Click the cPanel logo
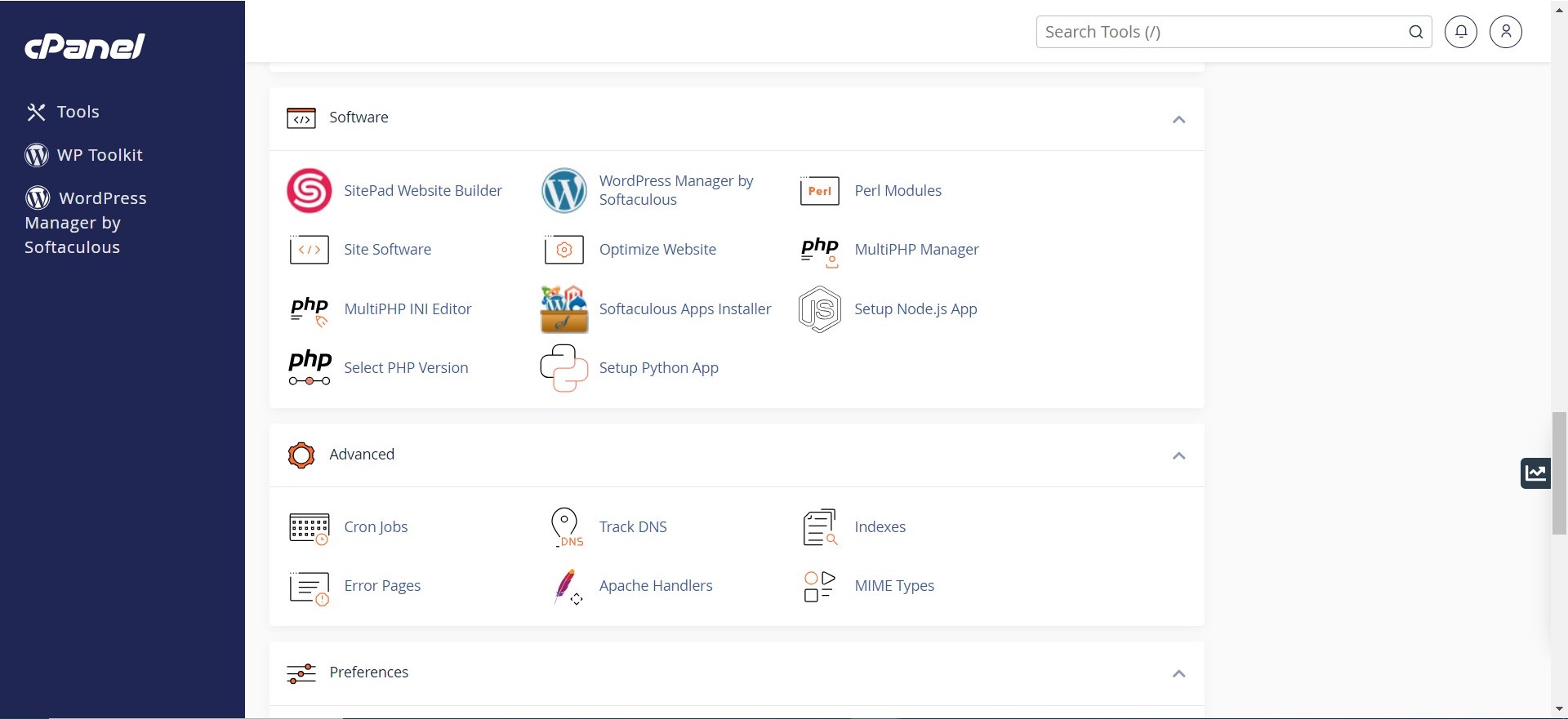This screenshot has height=719, width=1568. pyautogui.click(x=85, y=47)
